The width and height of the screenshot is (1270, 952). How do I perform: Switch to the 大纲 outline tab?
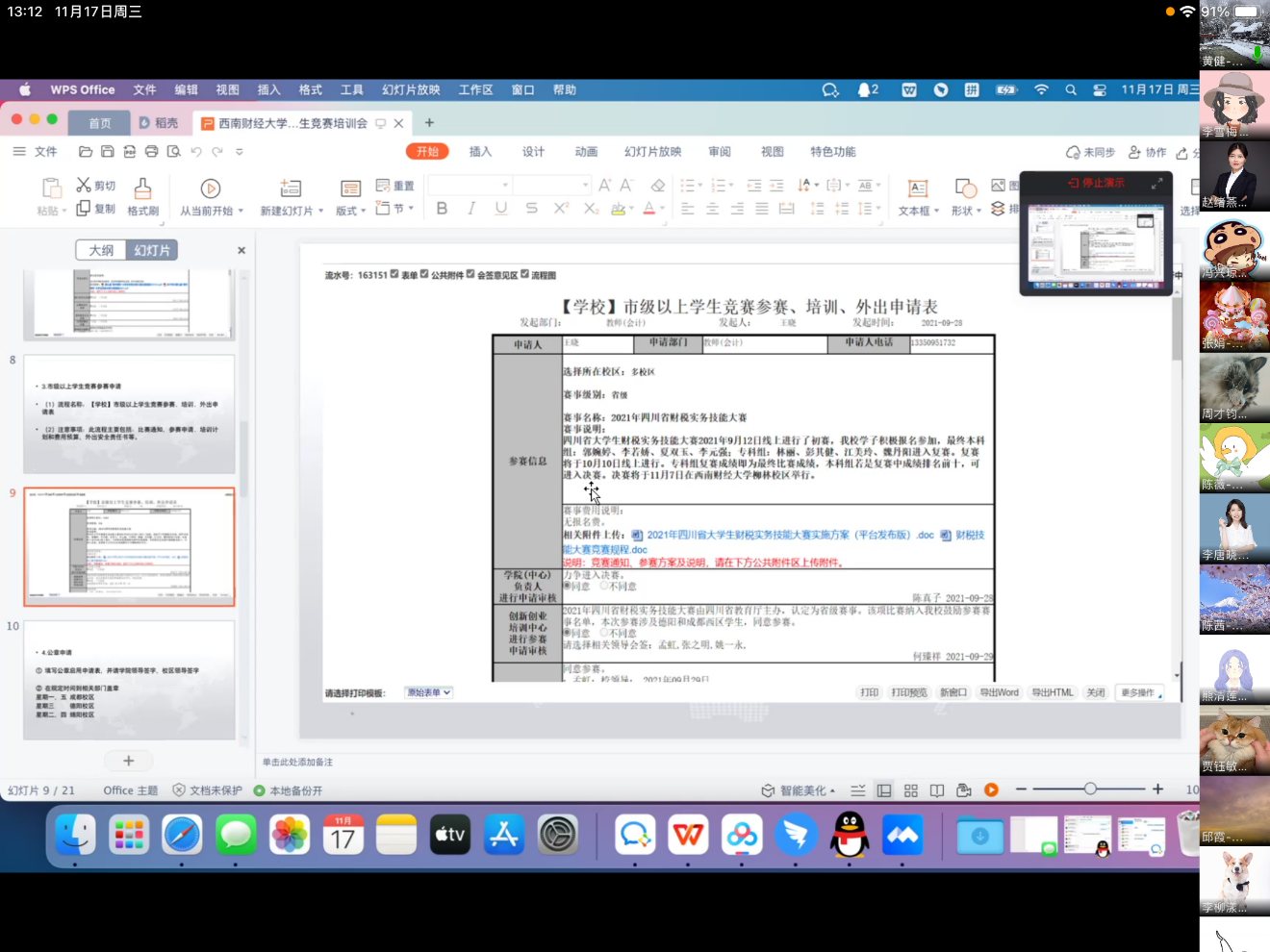[x=101, y=250]
